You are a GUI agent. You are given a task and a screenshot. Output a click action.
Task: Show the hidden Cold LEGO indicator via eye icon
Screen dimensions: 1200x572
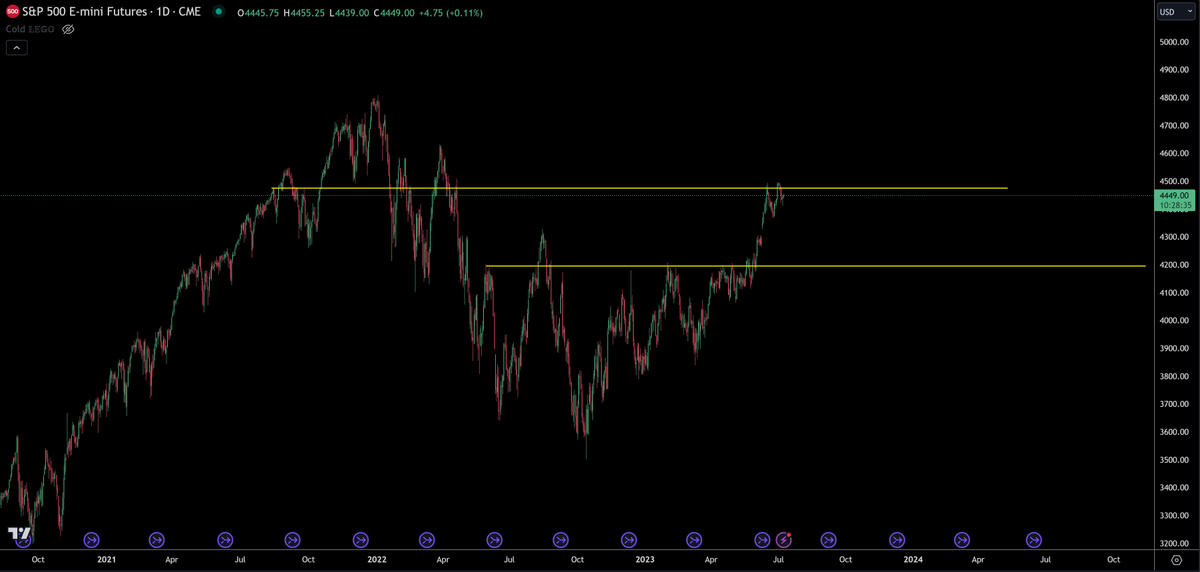[x=68, y=30]
